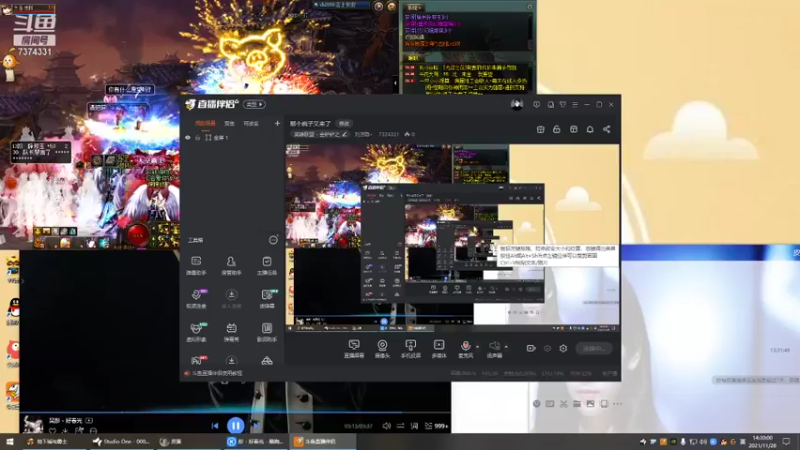Open the 主播任务 tool
The width and height of the screenshot is (800, 450).
pyautogui.click(x=266, y=265)
